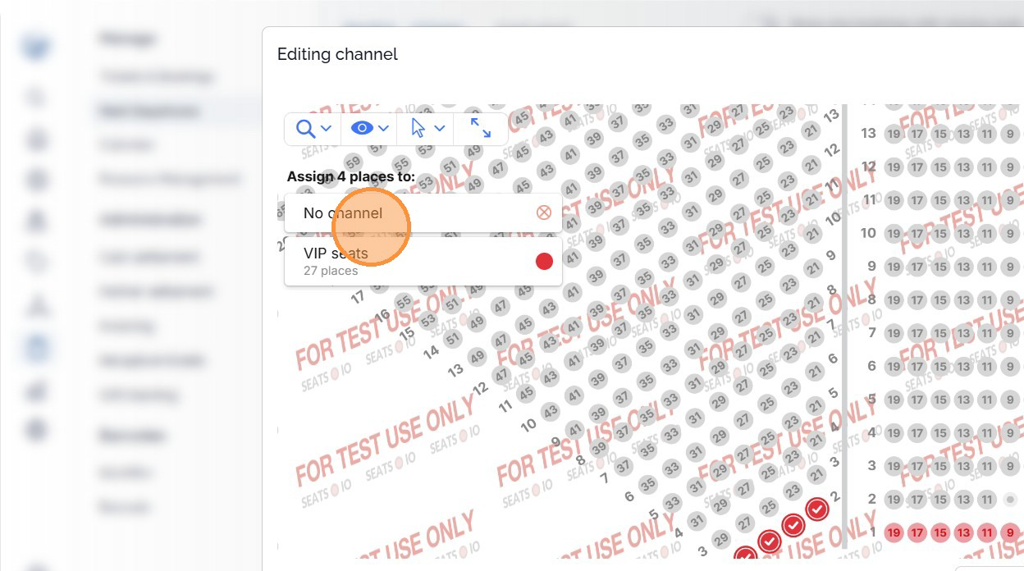Click the "27 places" count under VIP seats
1024x571 pixels.
tap(330, 270)
